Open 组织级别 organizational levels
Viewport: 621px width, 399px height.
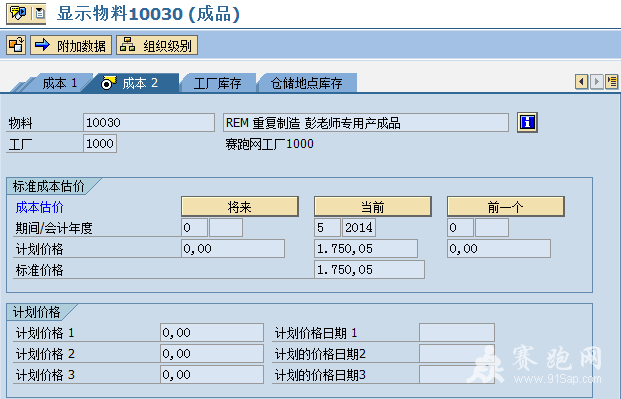(157, 45)
